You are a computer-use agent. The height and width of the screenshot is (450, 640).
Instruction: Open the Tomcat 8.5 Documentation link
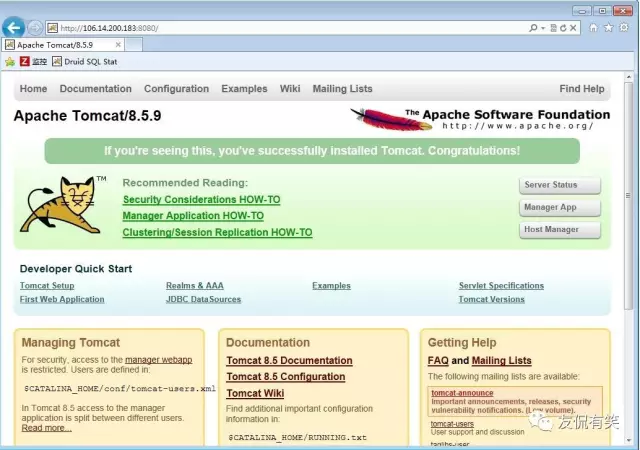(289, 361)
